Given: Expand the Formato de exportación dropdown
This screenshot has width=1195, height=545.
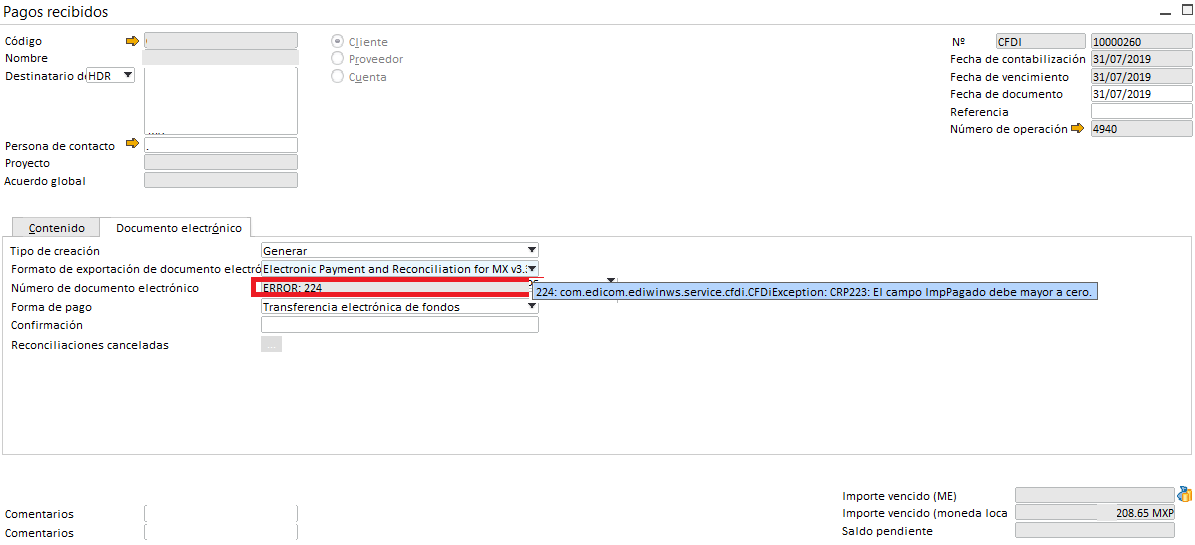Looking at the screenshot, I should tap(531, 269).
